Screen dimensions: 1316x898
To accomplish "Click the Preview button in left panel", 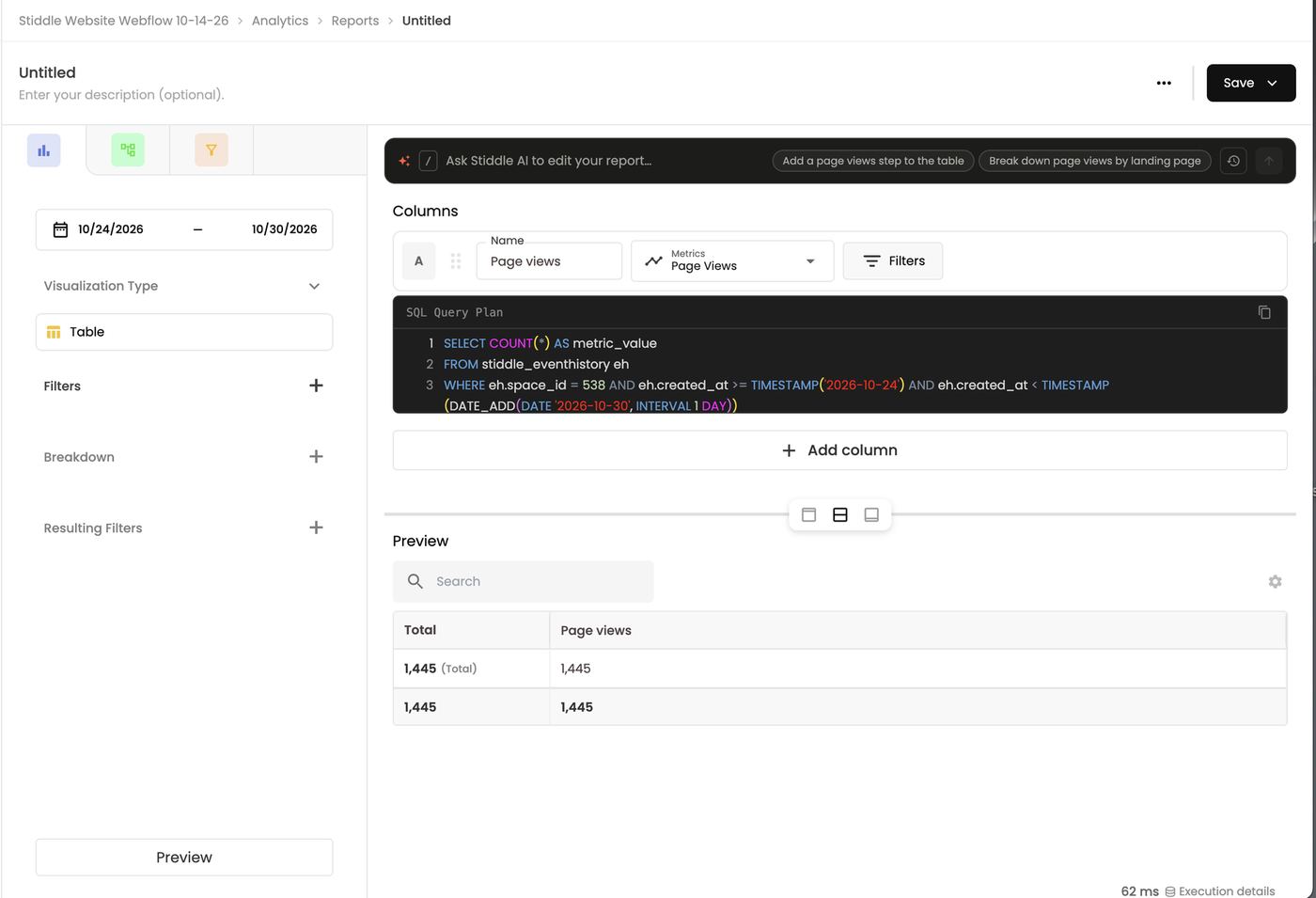I will [184, 858].
